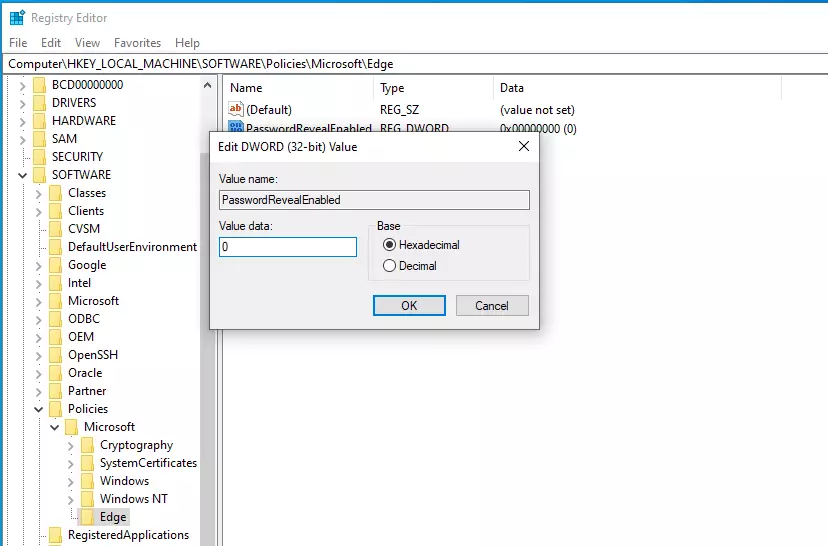The image size is (828, 546).
Task: Open the Edit menu
Action: click(51, 43)
